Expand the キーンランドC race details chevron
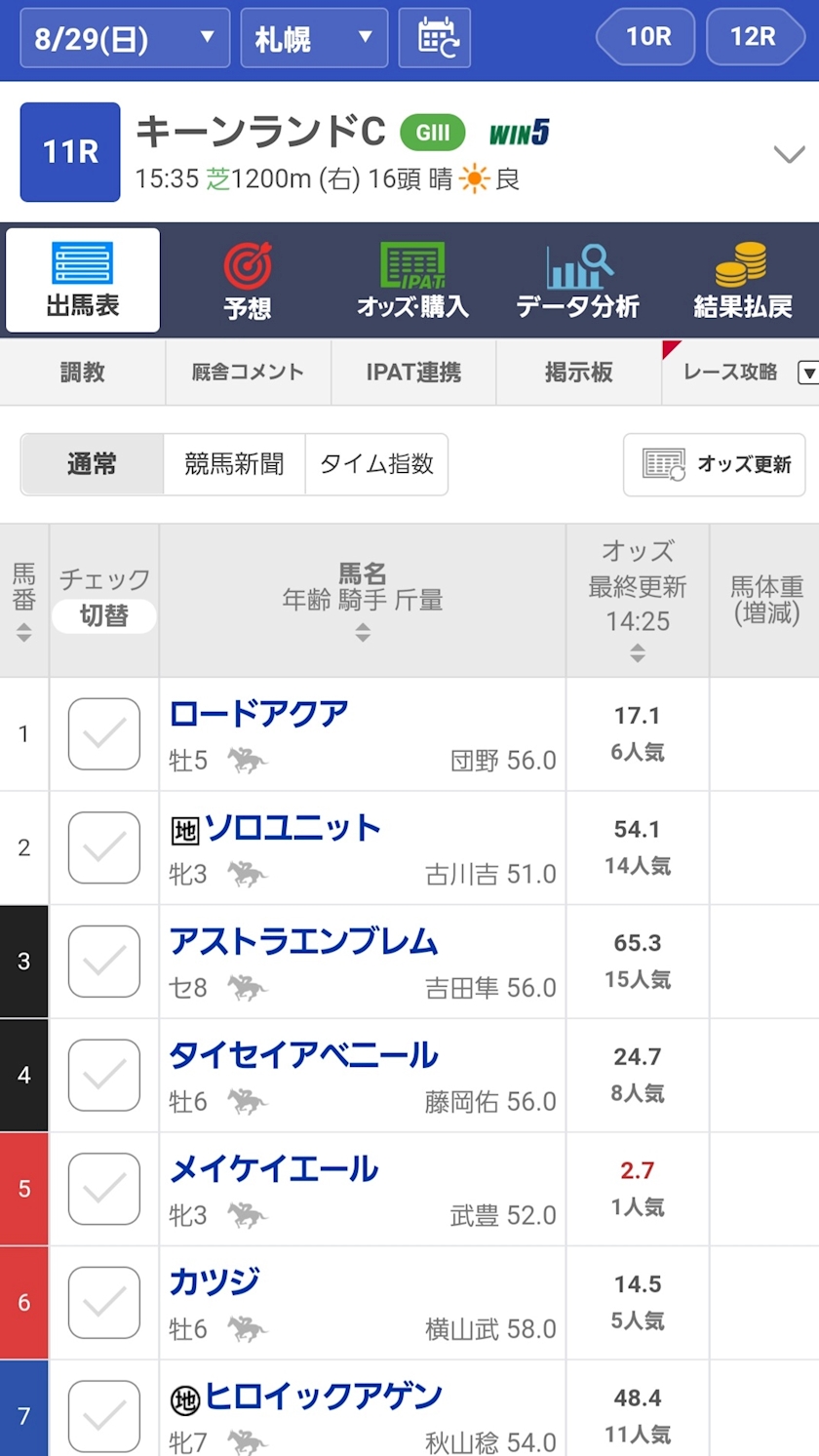 point(788,154)
